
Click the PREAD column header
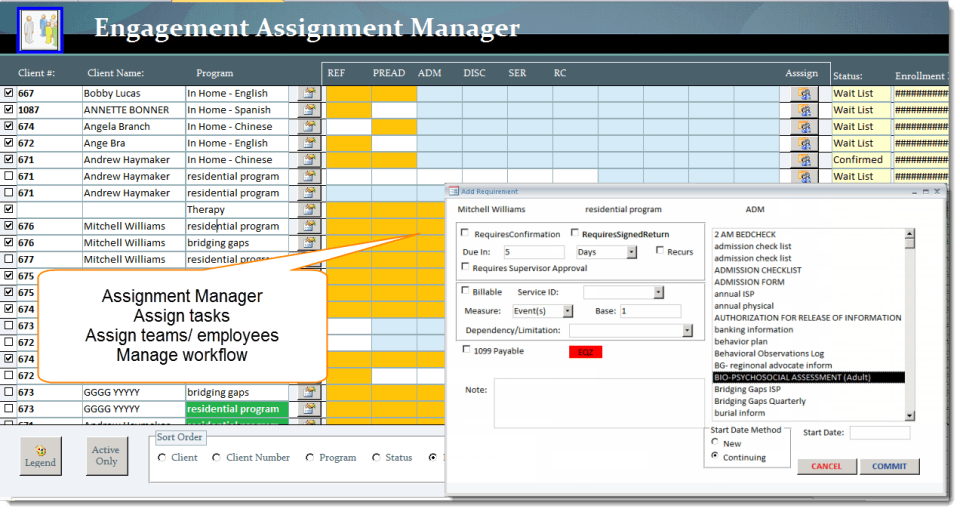[389, 73]
